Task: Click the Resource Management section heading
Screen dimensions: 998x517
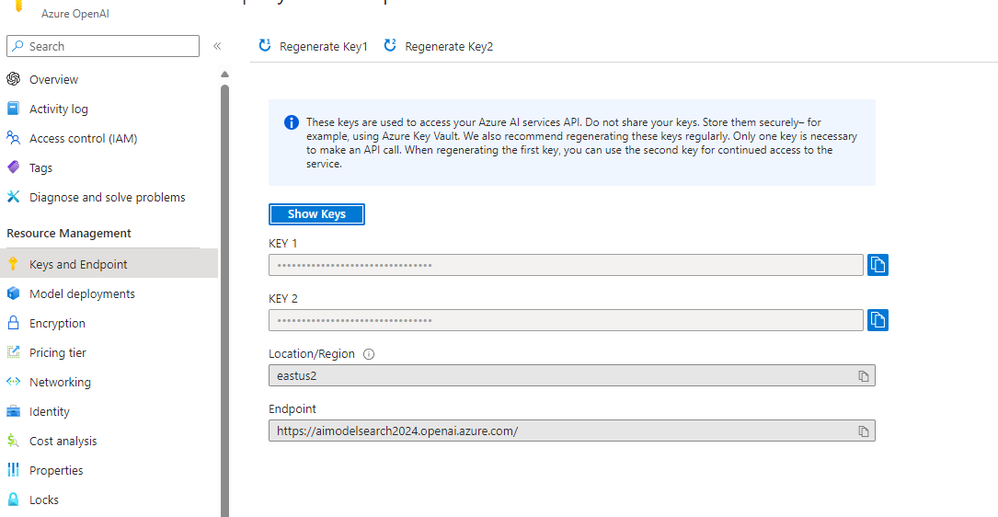Action: click(69, 233)
